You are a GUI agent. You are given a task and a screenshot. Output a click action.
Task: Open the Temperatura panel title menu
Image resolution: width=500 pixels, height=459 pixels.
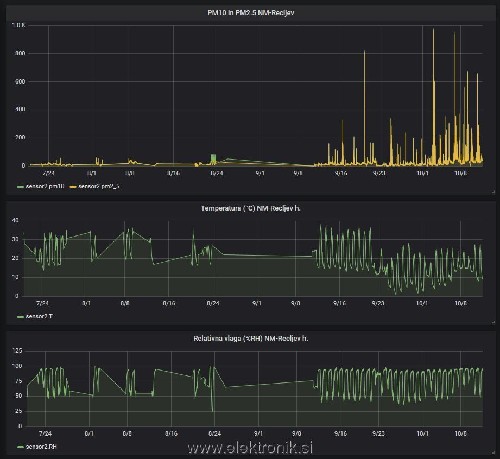pos(251,209)
